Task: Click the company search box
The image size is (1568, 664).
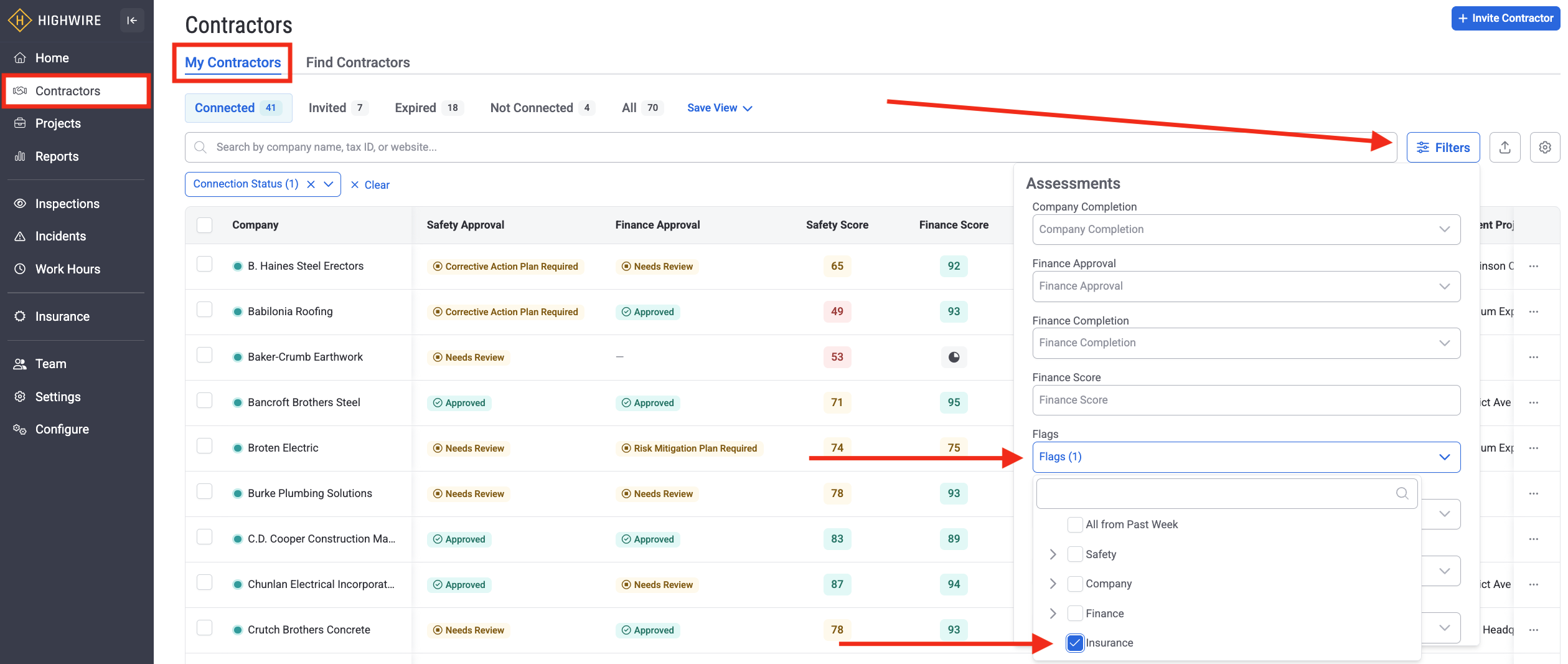Action: (x=791, y=148)
